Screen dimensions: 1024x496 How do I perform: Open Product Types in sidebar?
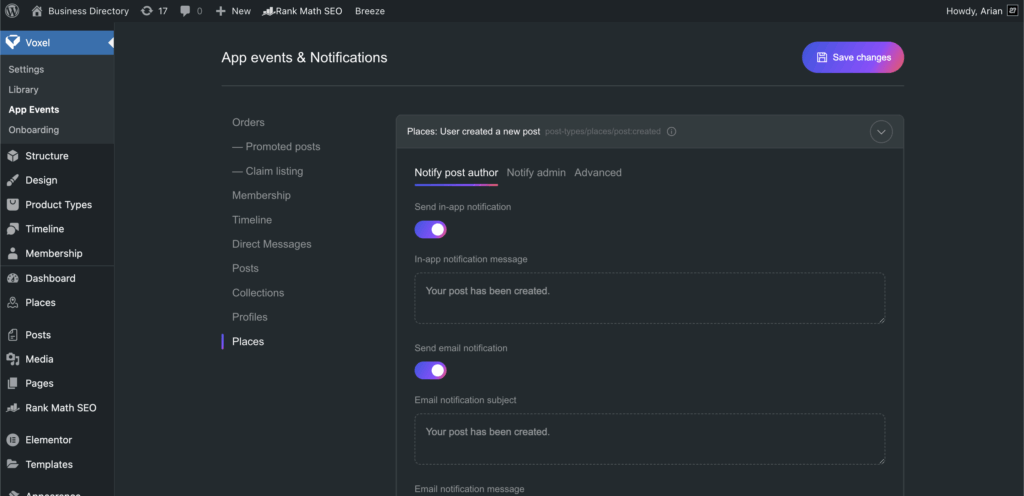pyautogui.click(x=58, y=205)
